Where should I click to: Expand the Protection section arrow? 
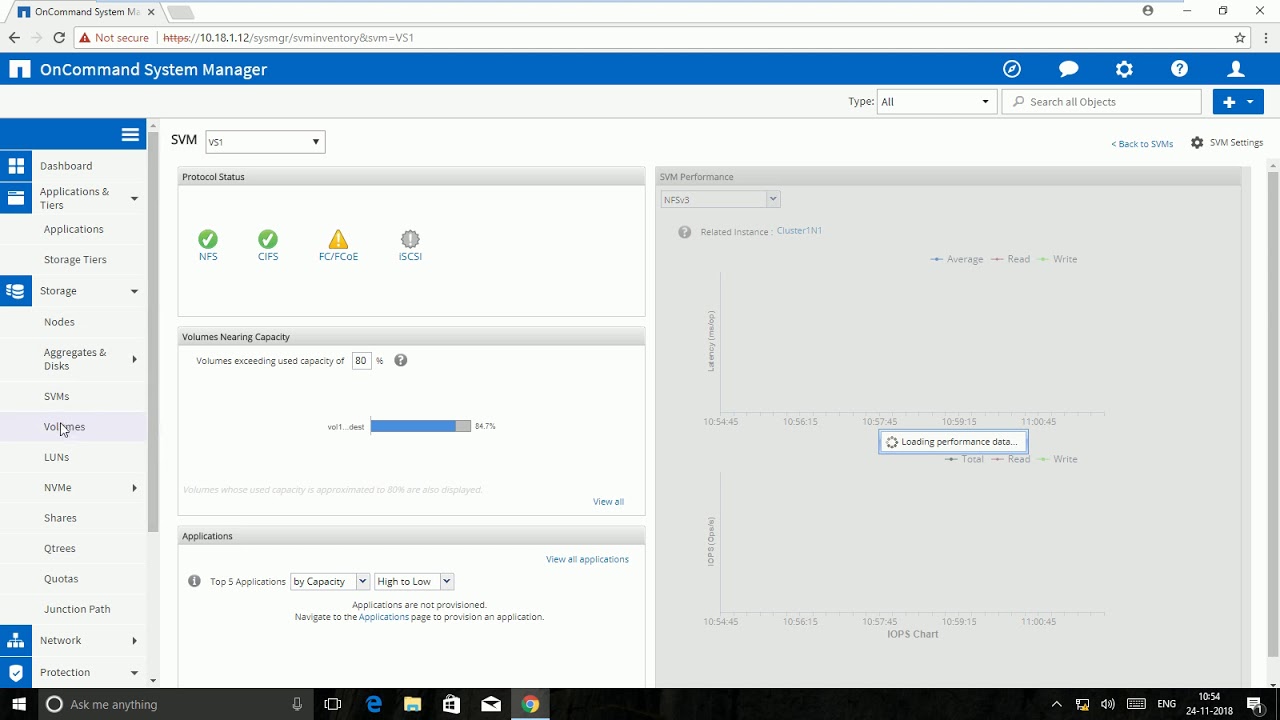134,673
